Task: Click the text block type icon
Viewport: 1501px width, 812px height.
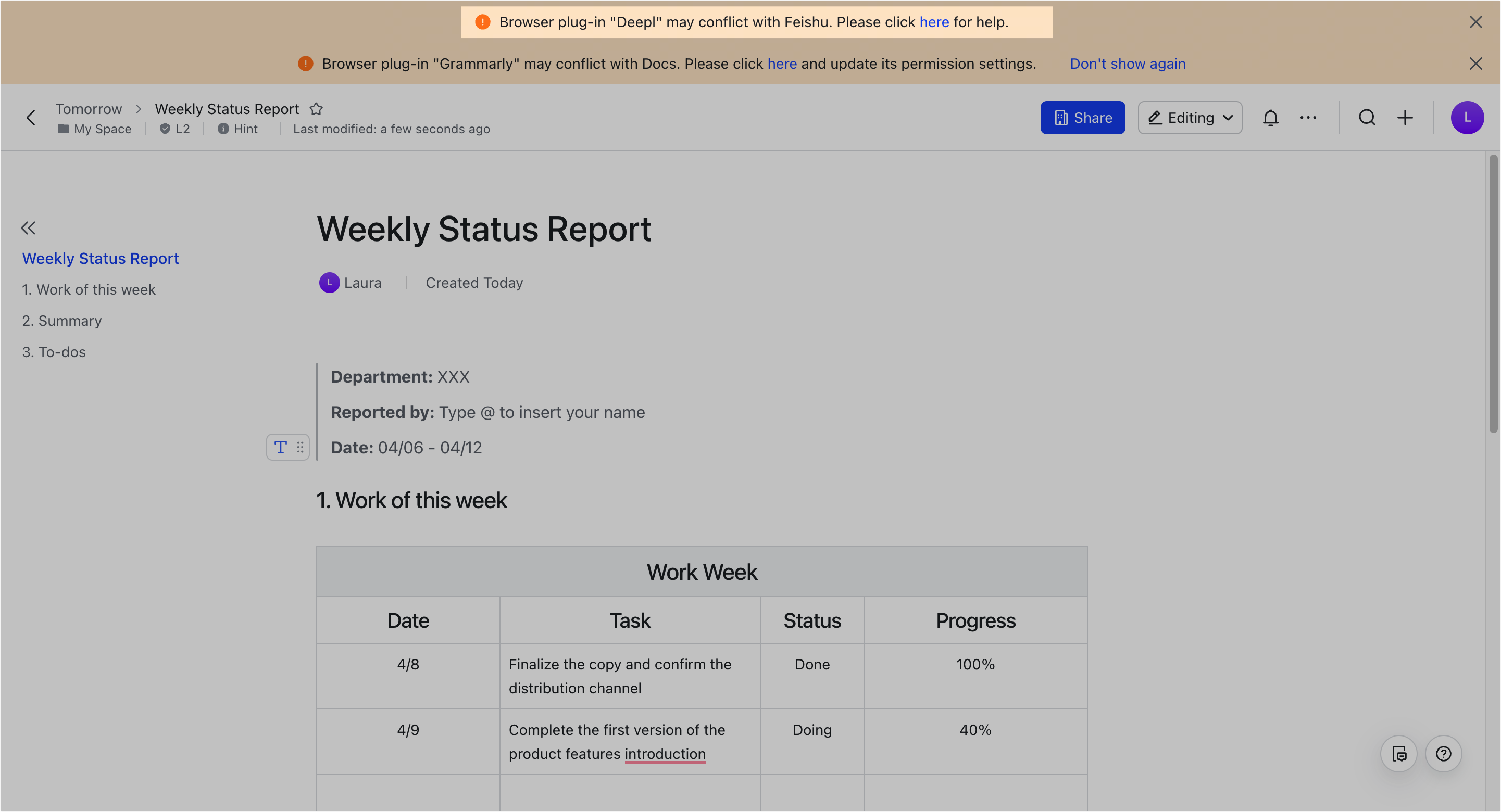Action: pyautogui.click(x=280, y=447)
